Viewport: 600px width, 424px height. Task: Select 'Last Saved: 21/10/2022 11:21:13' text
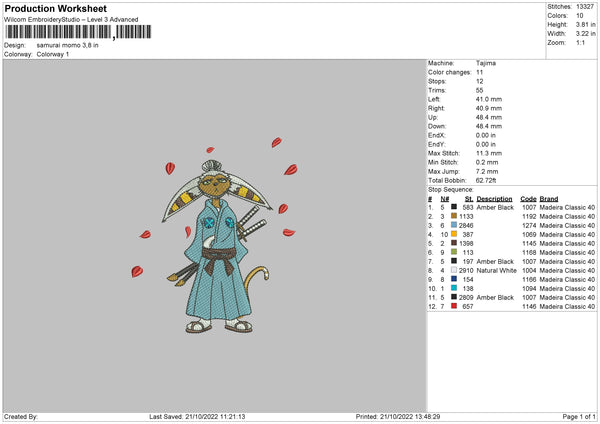(x=197, y=416)
